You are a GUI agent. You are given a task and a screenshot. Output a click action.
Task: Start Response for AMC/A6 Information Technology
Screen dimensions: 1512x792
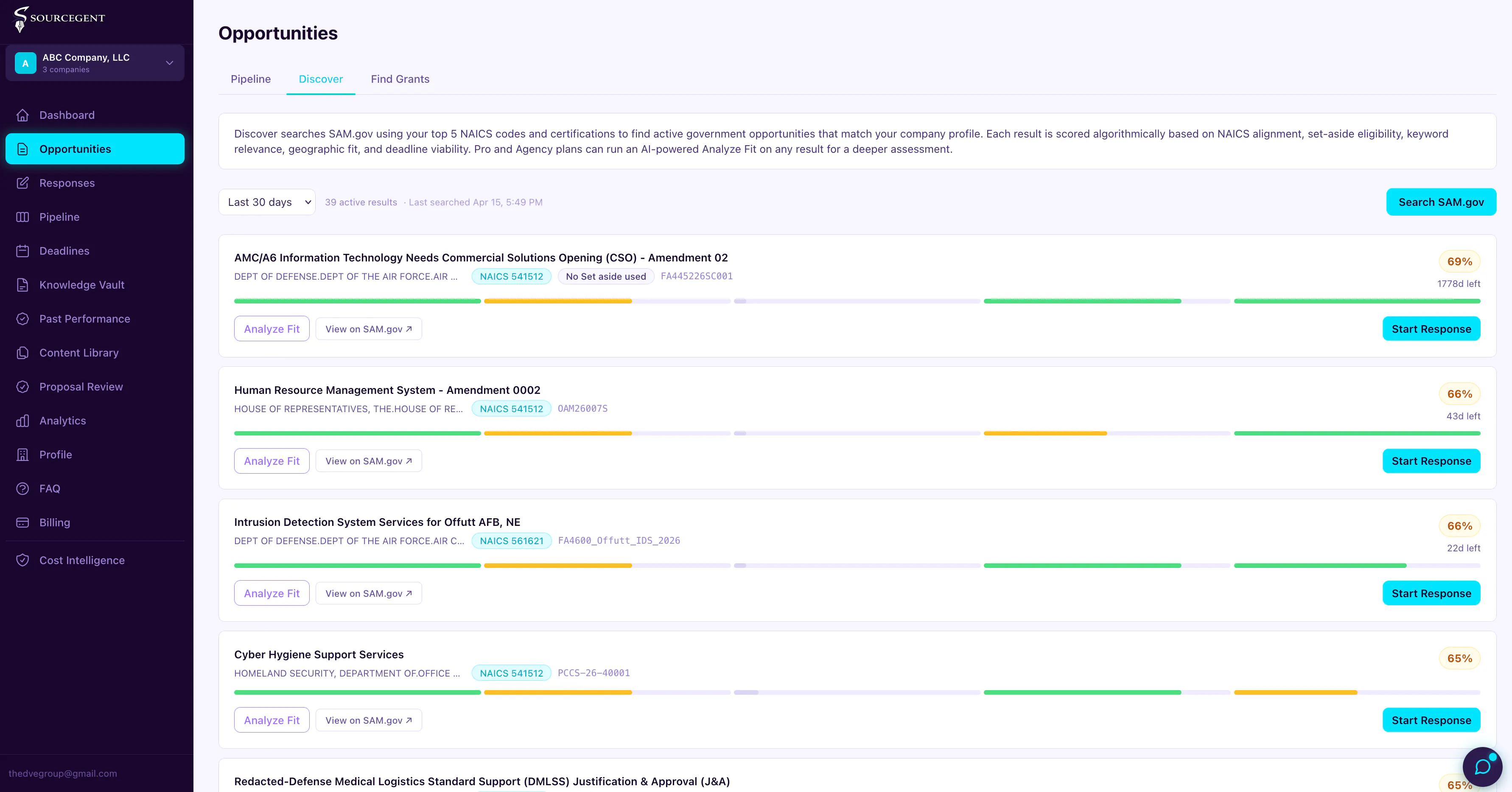pyautogui.click(x=1431, y=329)
